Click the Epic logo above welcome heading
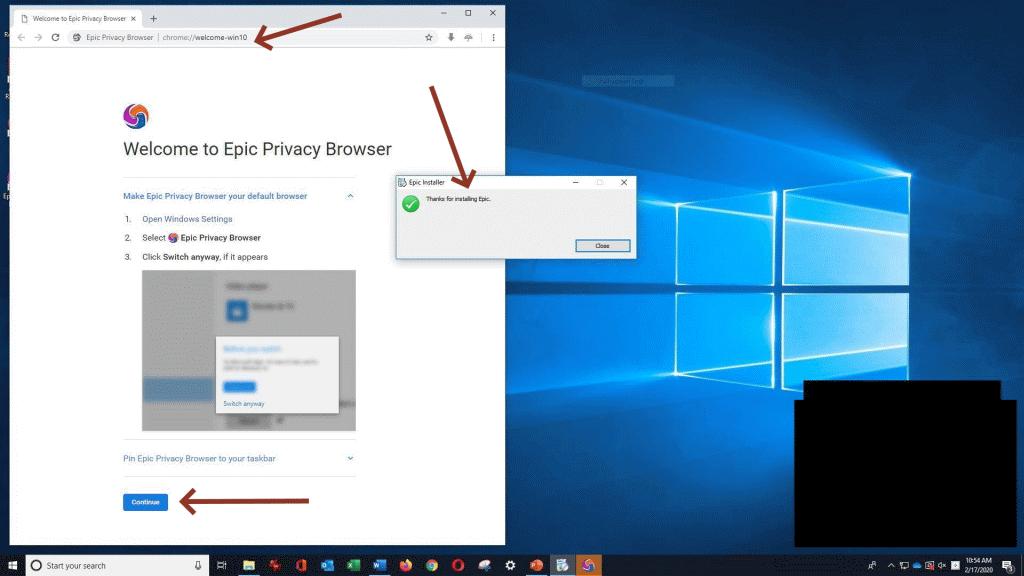Screen dimensions: 1024x576 pos(136,116)
